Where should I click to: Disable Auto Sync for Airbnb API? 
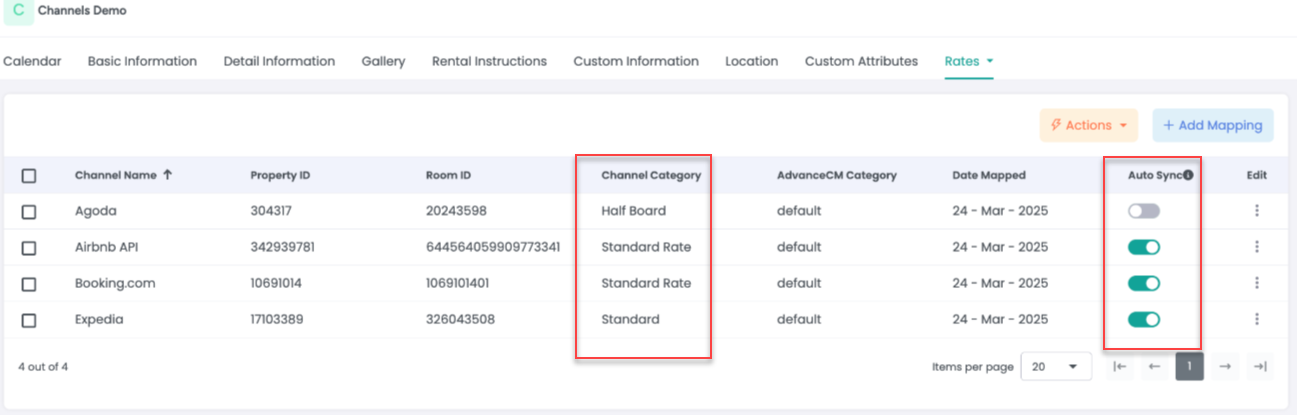[1144, 247]
